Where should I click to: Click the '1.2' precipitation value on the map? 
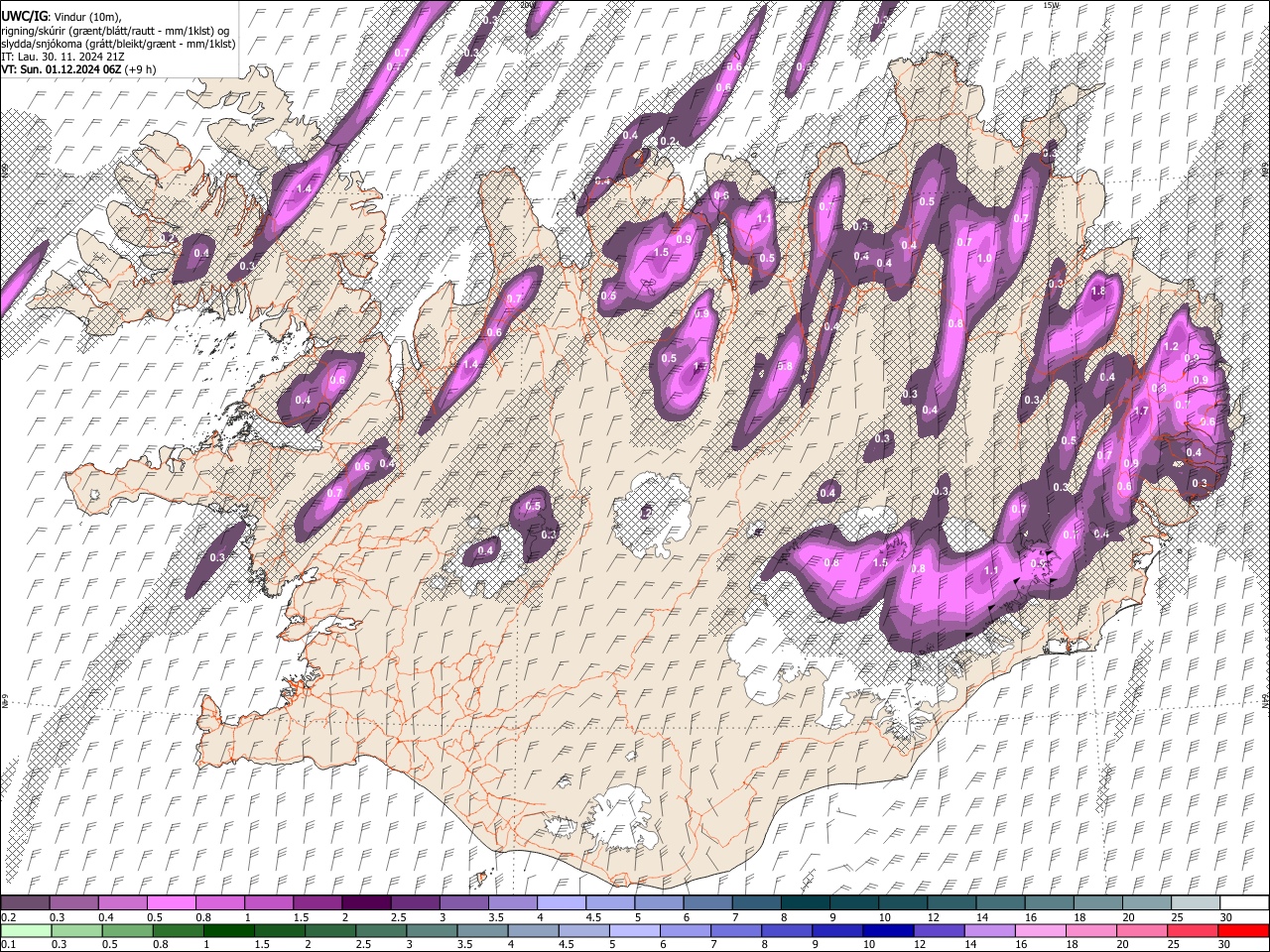click(1170, 346)
